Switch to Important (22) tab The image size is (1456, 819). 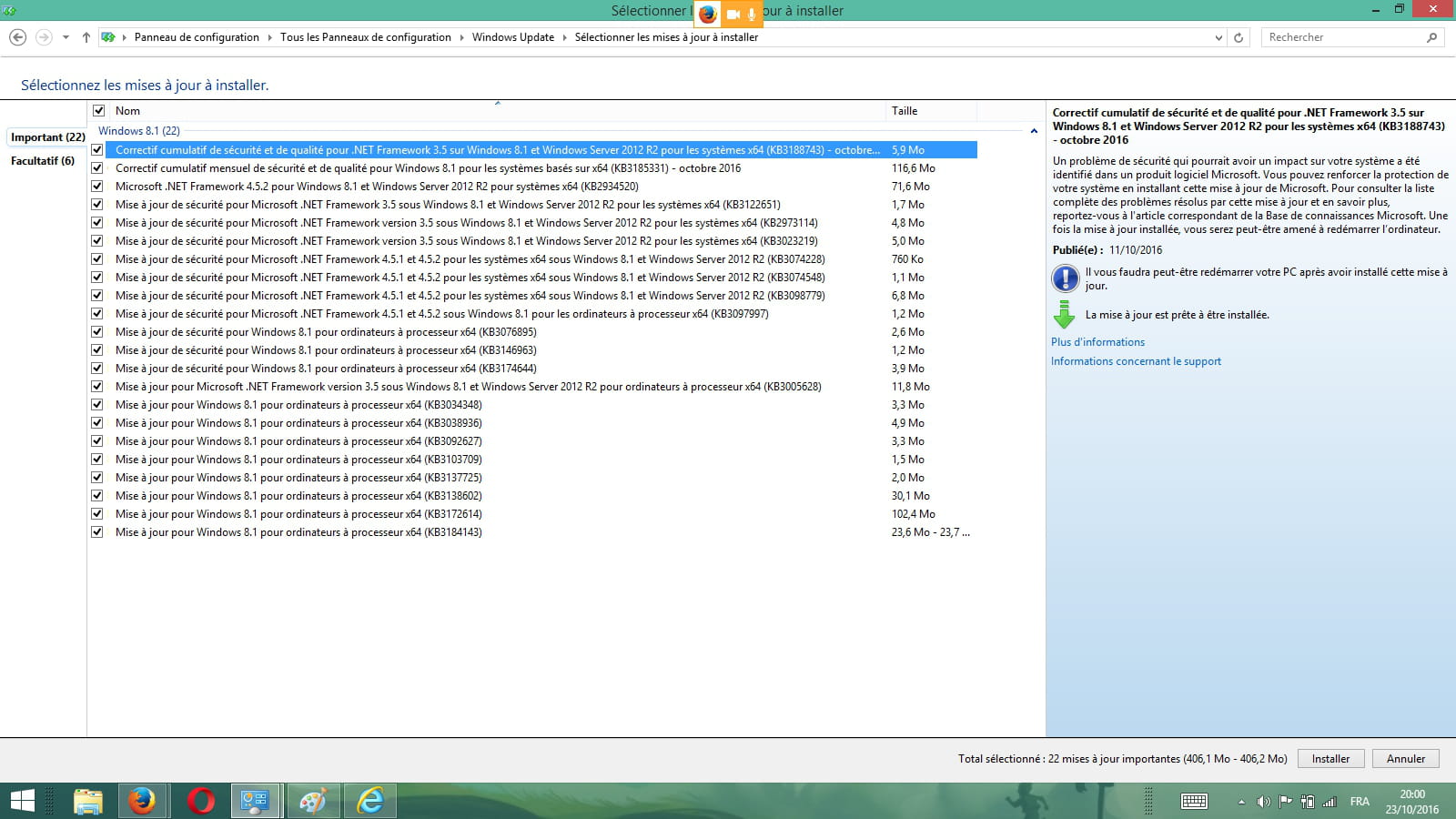tap(47, 137)
